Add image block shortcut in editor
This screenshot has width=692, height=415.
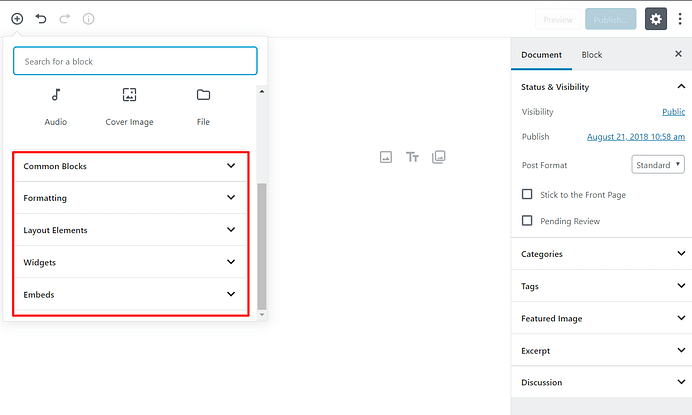[386, 157]
